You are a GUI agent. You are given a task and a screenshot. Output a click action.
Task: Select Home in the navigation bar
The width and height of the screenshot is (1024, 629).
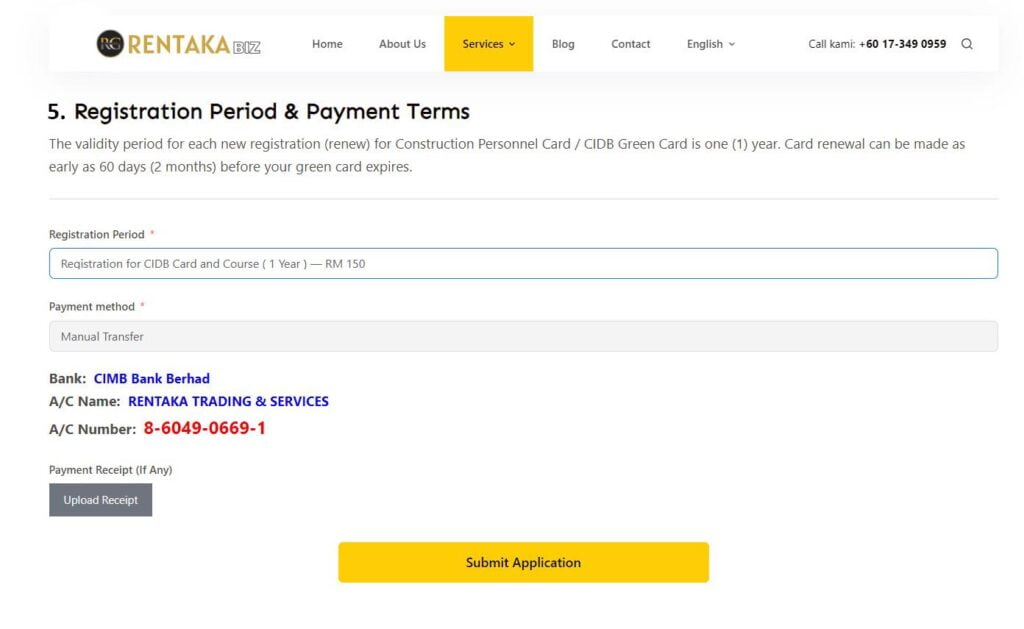(x=327, y=44)
